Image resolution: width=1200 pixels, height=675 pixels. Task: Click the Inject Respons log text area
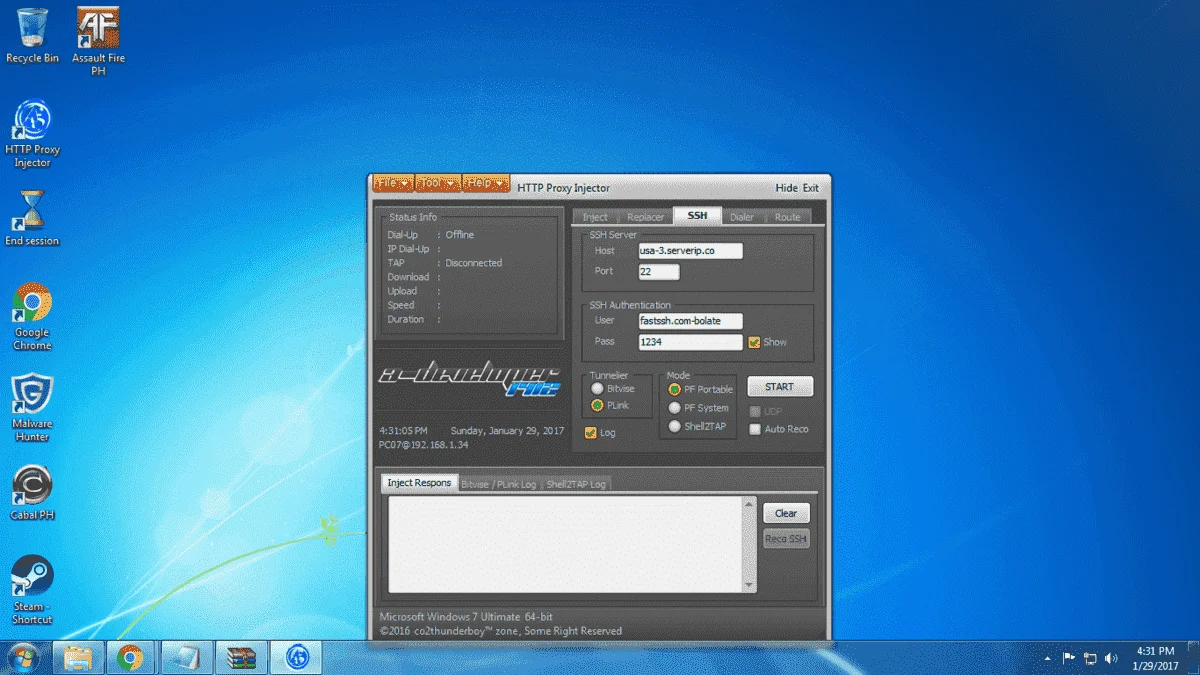[x=566, y=544]
